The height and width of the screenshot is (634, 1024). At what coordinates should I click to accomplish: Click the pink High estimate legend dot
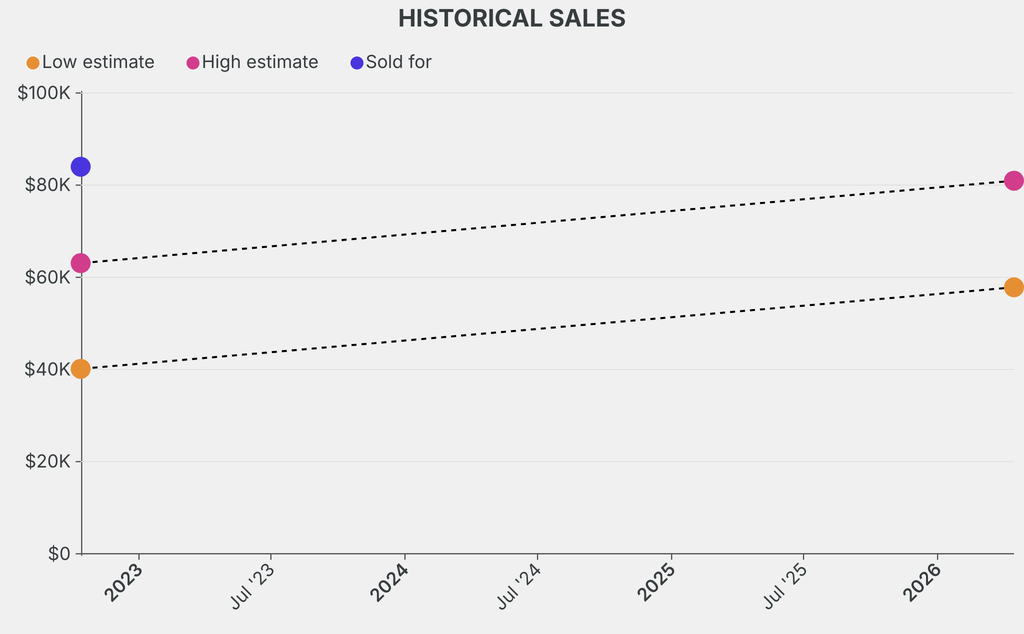[193, 63]
